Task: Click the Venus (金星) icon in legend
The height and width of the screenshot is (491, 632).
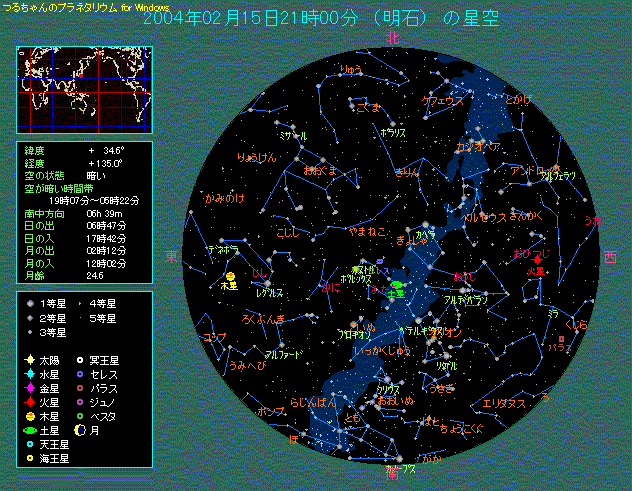Action: 30,387
